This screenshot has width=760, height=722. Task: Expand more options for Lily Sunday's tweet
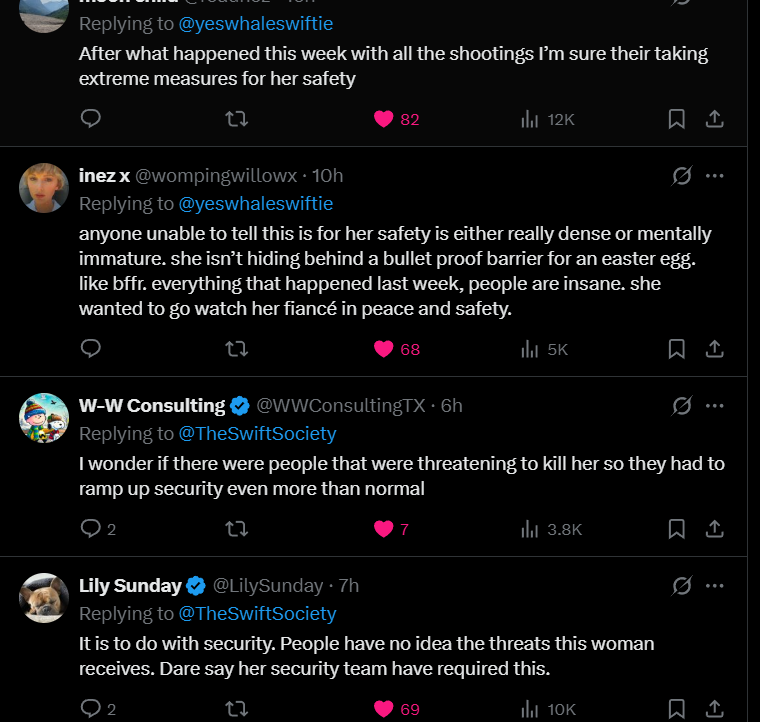(715, 586)
